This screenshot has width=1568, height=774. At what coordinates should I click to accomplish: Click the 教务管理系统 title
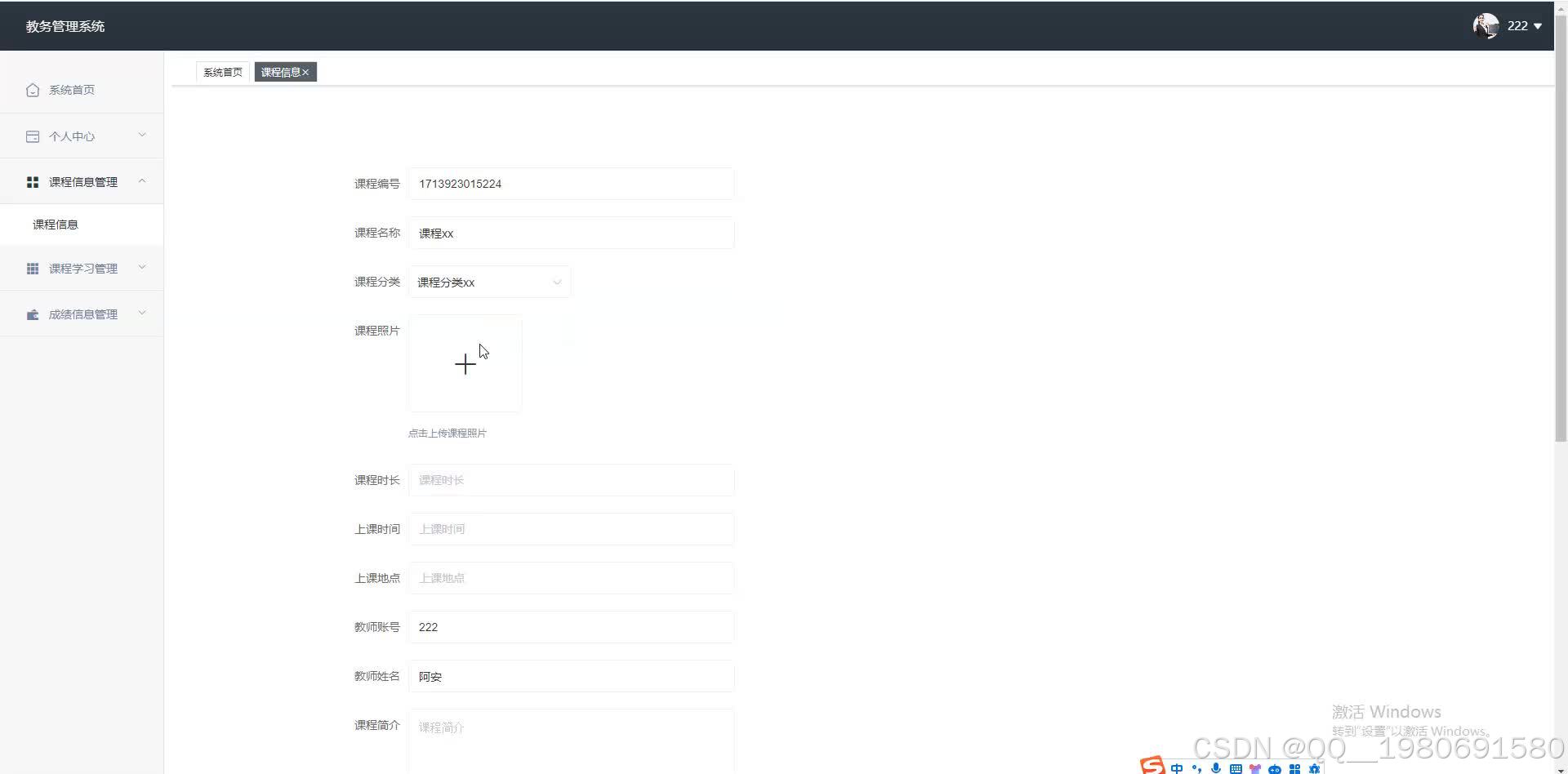(65, 26)
